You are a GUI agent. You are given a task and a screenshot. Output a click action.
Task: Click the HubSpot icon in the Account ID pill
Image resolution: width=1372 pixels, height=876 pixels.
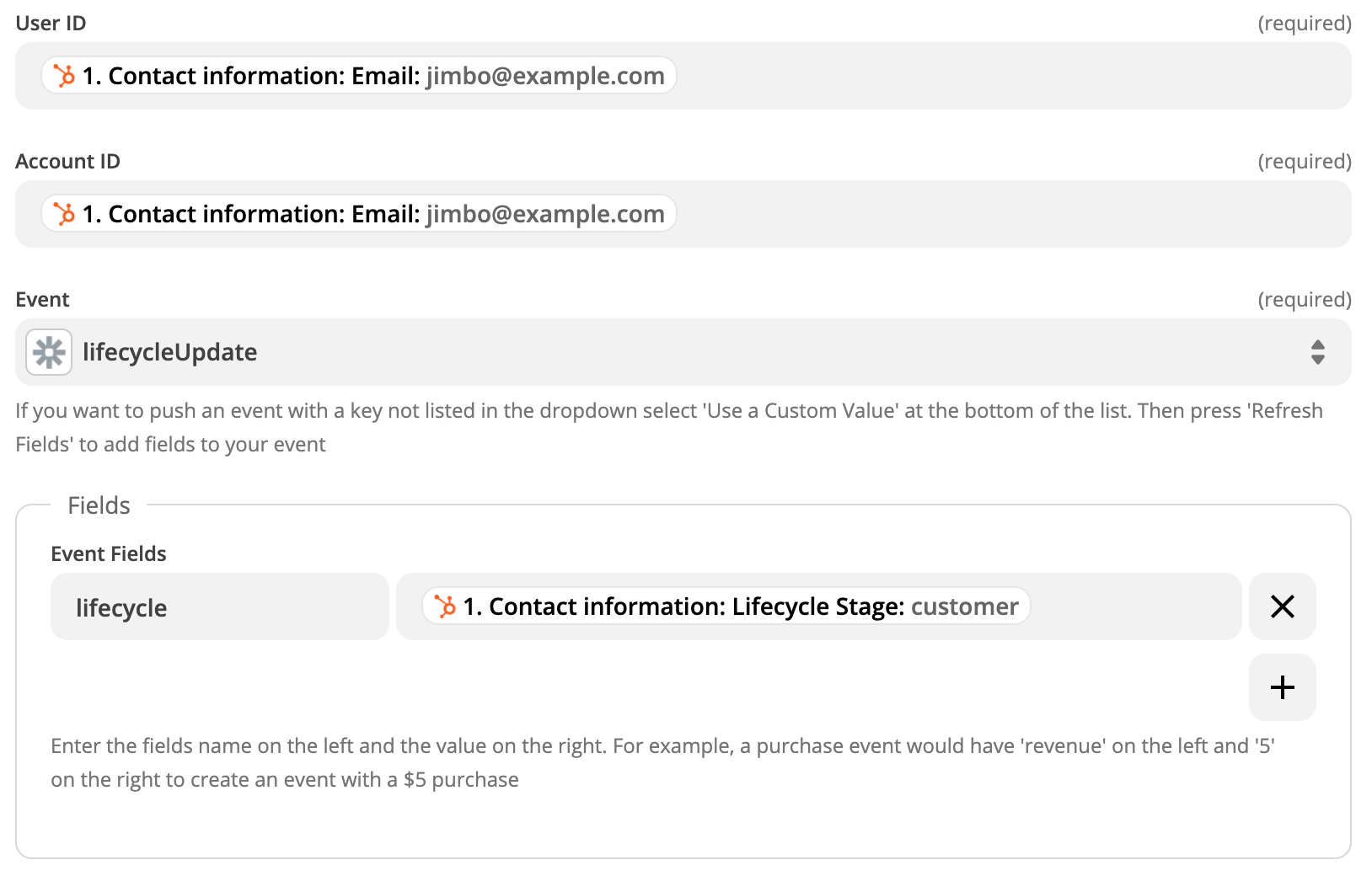pos(63,213)
